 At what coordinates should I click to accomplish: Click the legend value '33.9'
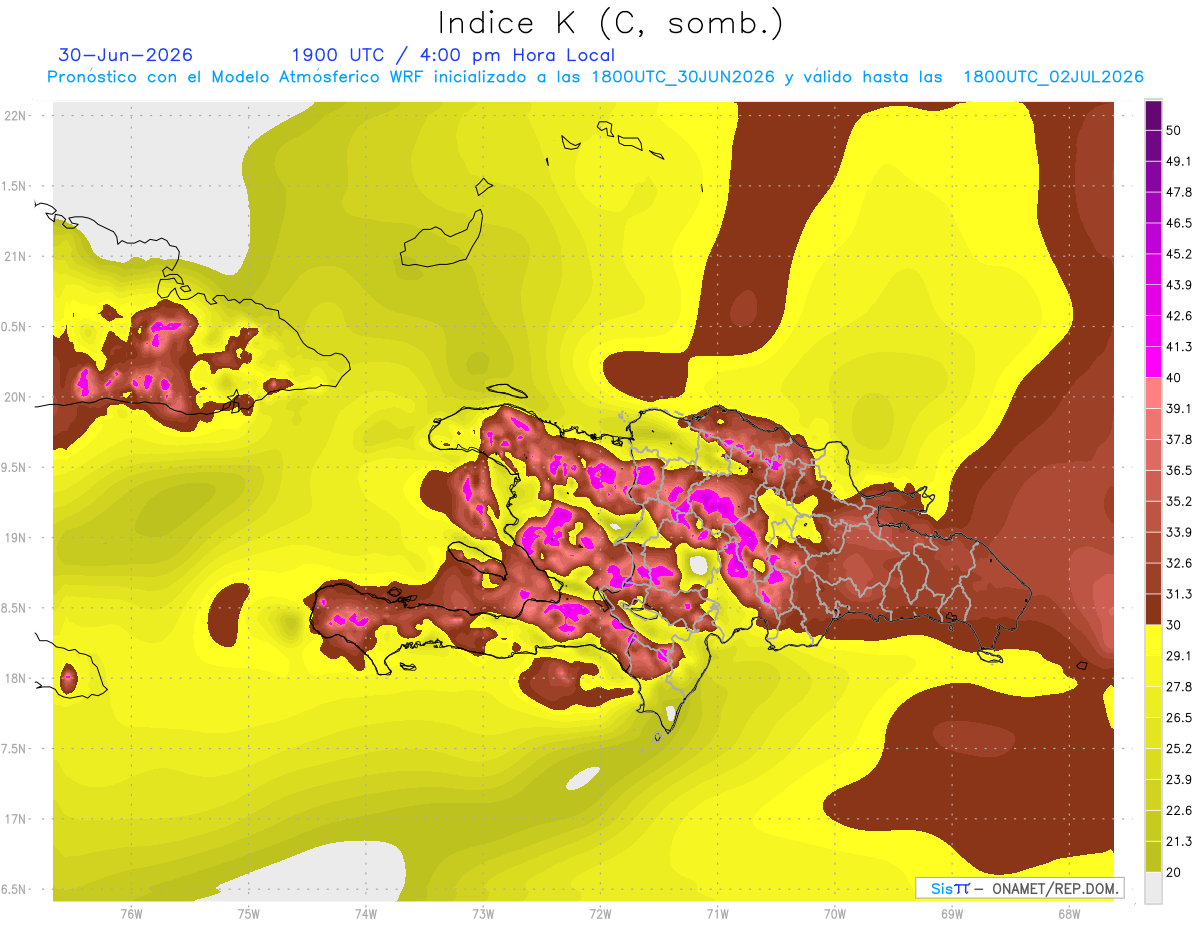point(1179,532)
